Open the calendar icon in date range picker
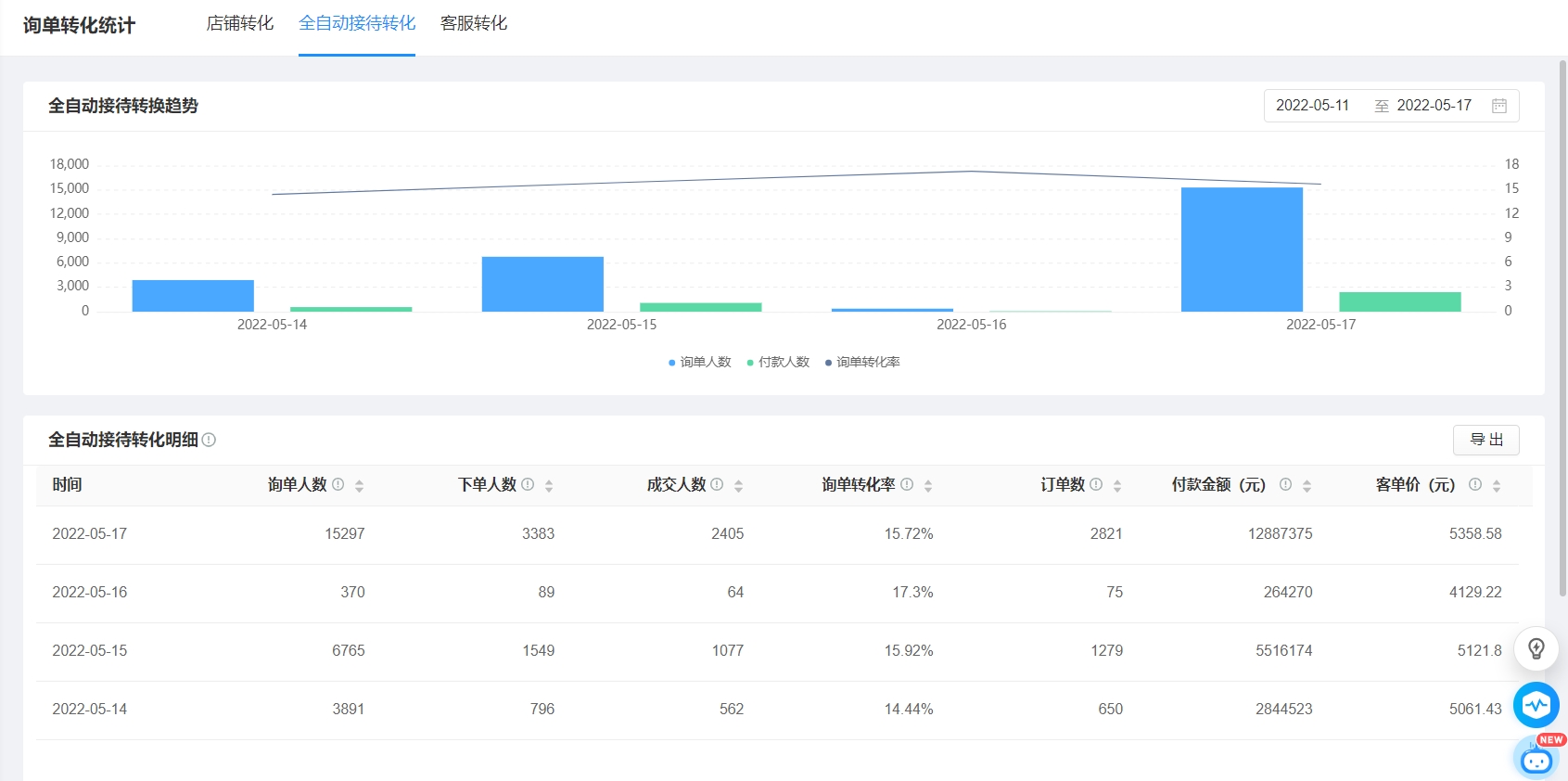1568x781 pixels. pos(1498,106)
